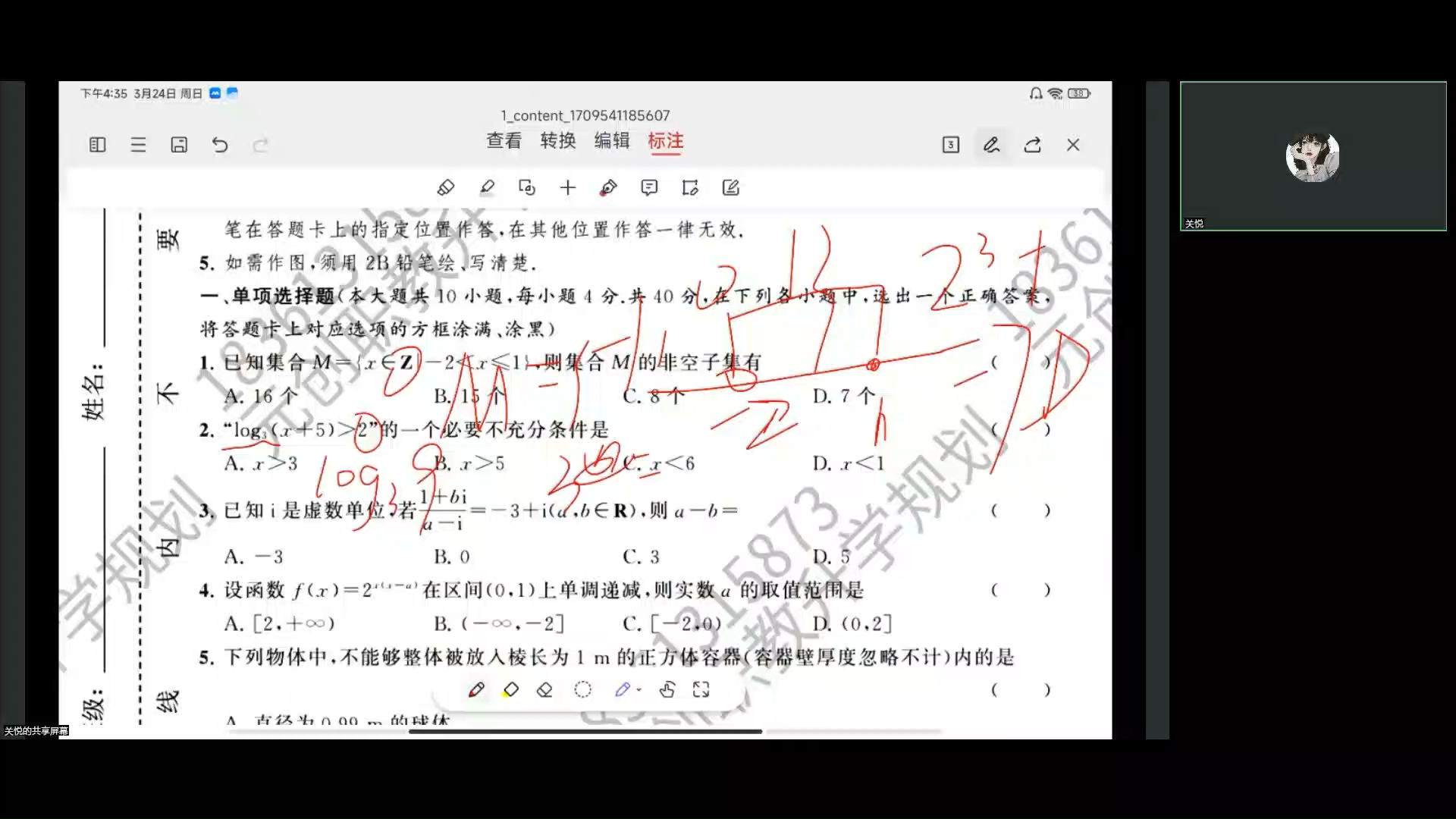Click answer option A. 16 个
Viewport: 1456px width, 819px height.
pyautogui.click(x=261, y=396)
